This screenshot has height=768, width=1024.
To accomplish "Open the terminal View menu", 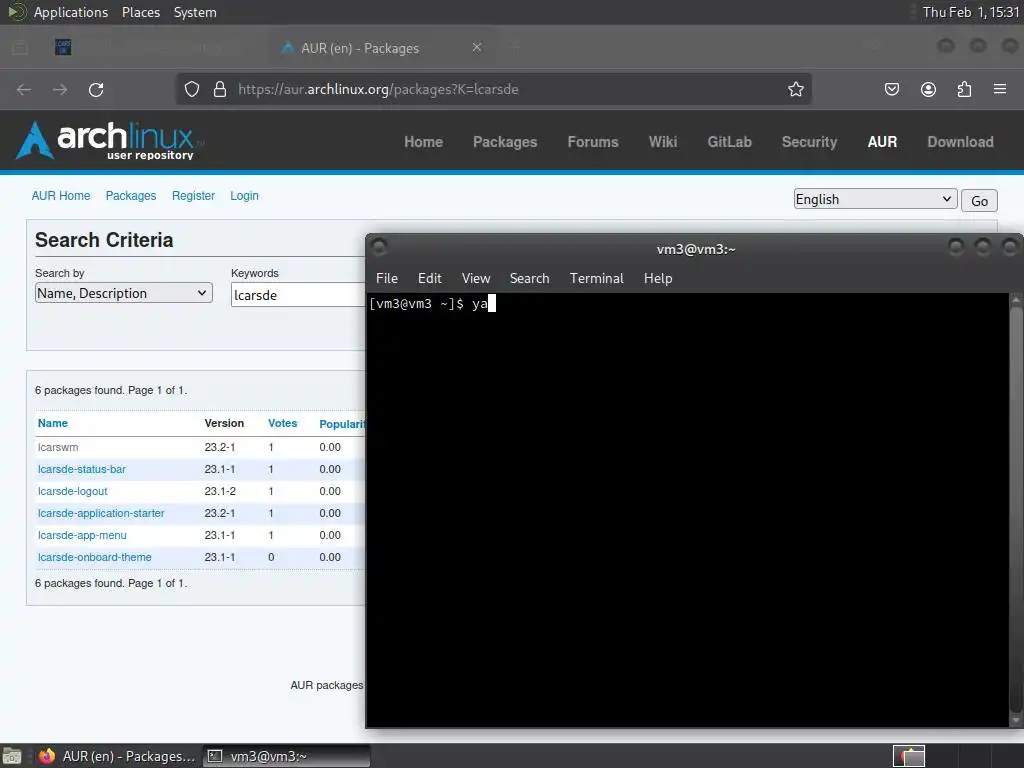I will (x=476, y=278).
